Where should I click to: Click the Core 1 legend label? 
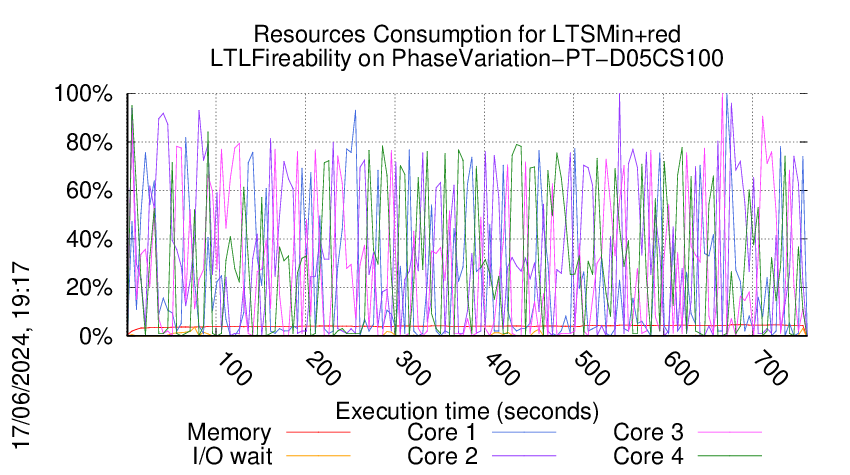pyautogui.click(x=441, y=433)
